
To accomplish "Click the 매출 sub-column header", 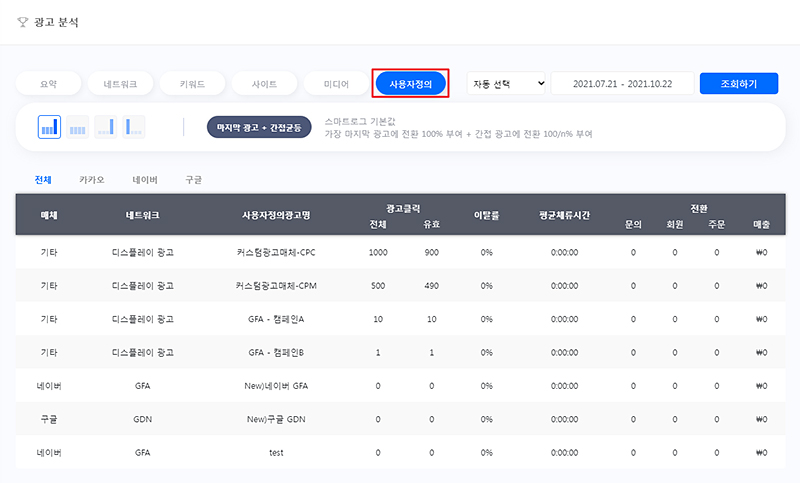I will [761, 224].
